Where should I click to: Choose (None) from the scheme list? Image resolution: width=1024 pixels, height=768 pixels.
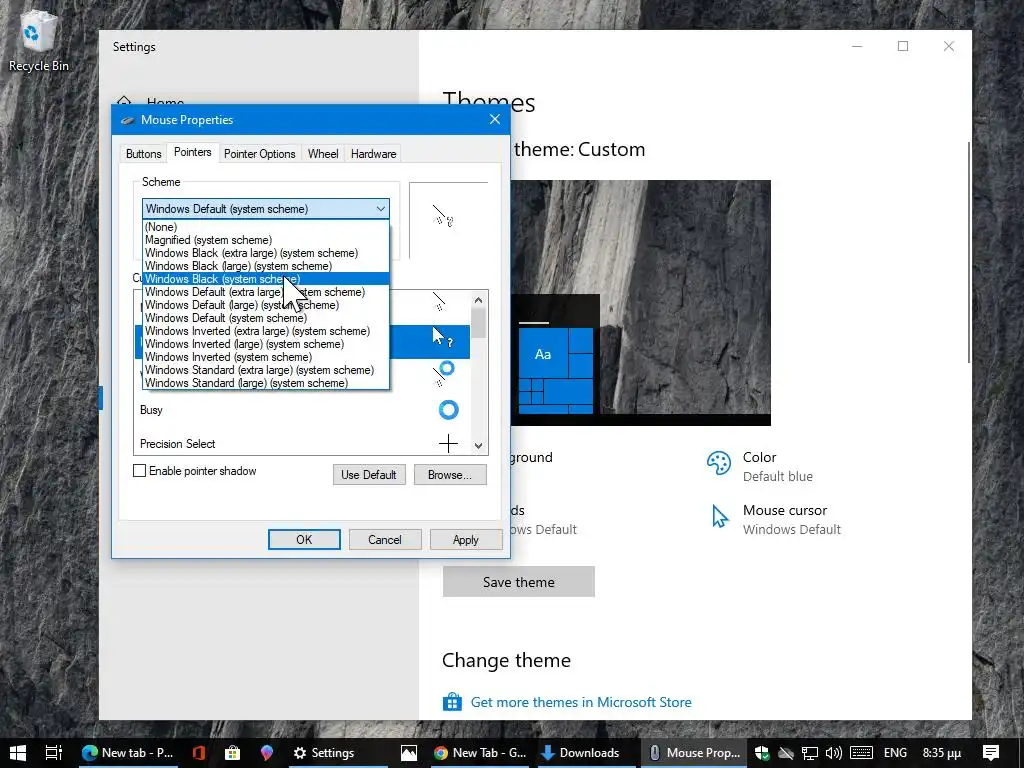(x=266, y=227)
